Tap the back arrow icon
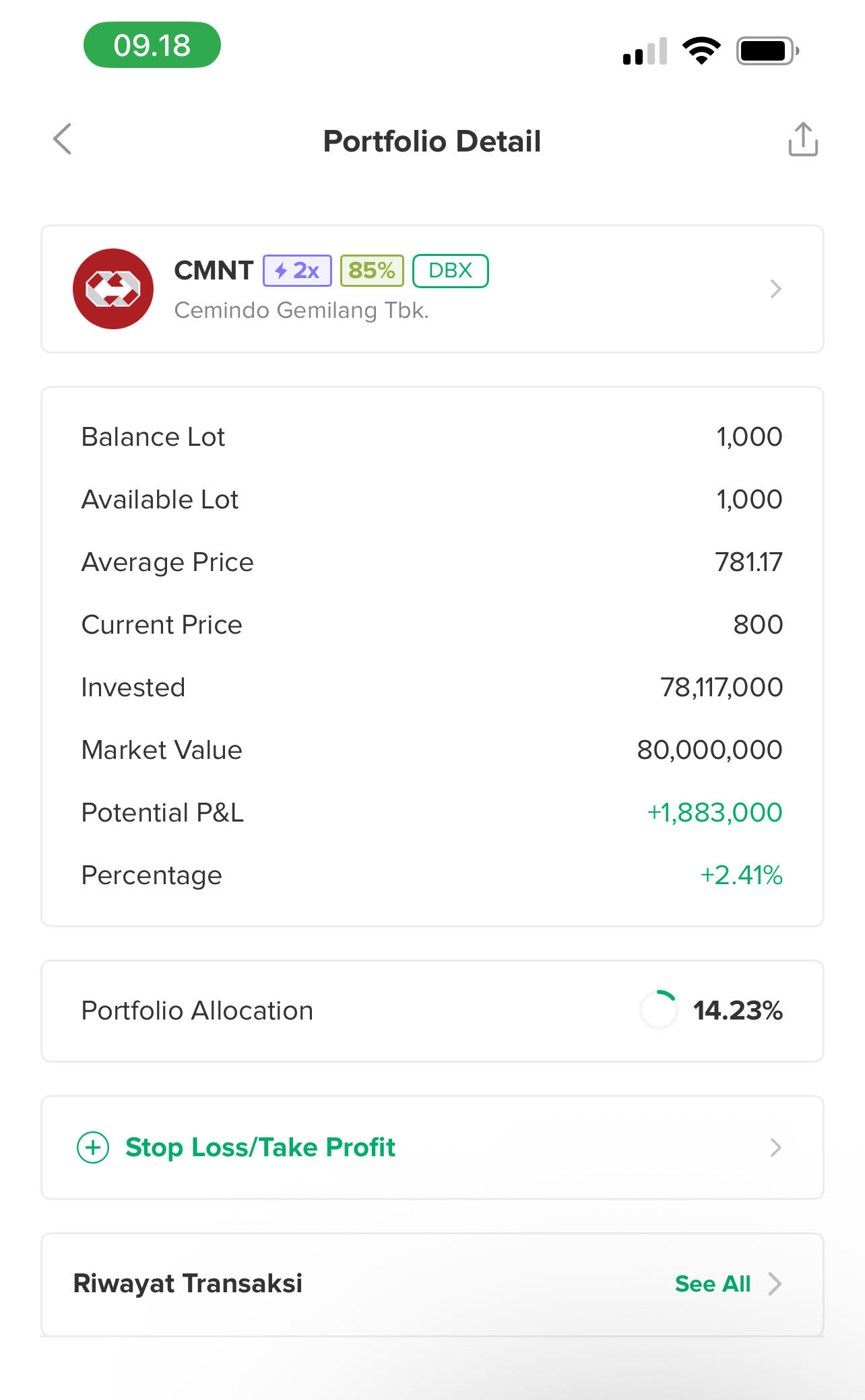This screenshot has width=865, height=1400. point(63,139)
